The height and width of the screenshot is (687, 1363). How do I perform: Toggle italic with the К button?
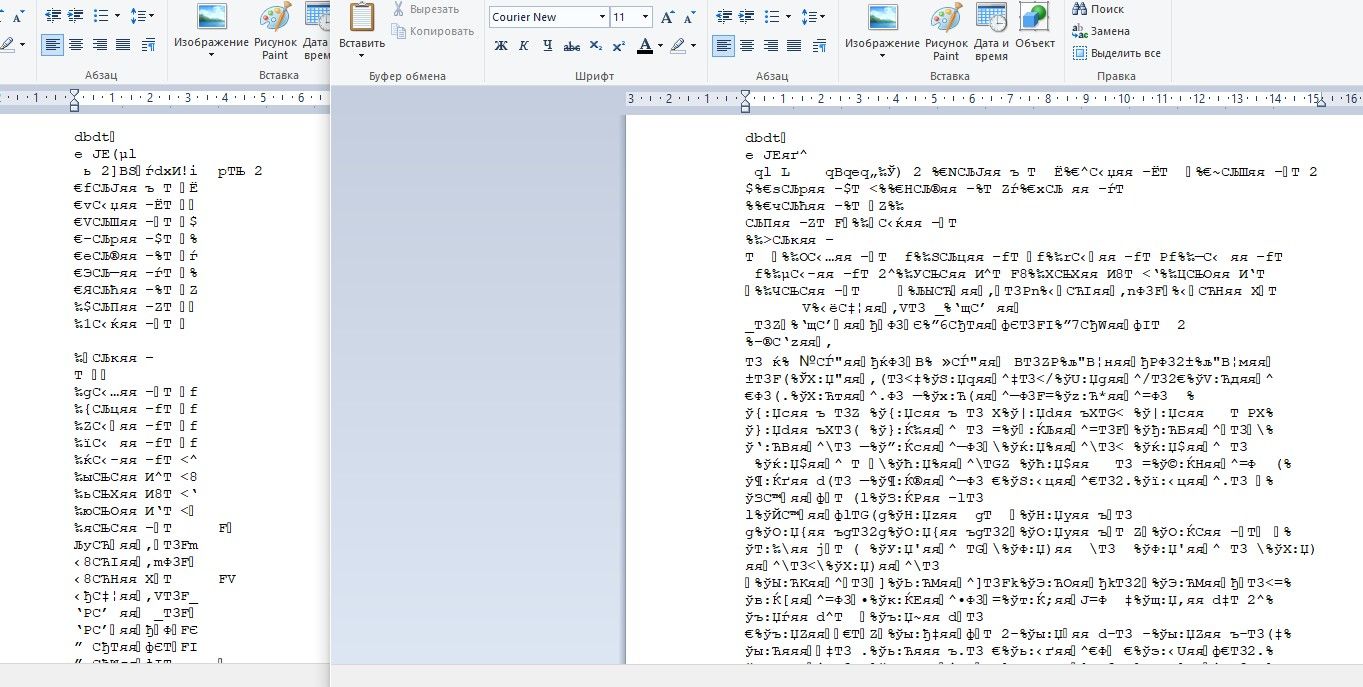click(x=524, y=46)
